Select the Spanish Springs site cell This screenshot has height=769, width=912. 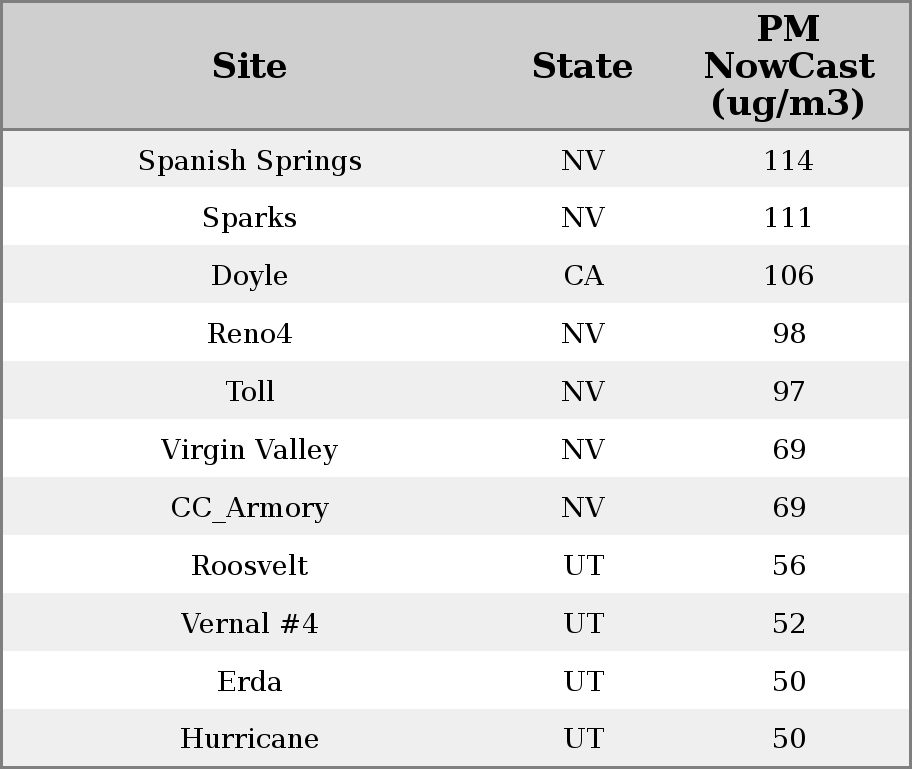click(249, 161)
